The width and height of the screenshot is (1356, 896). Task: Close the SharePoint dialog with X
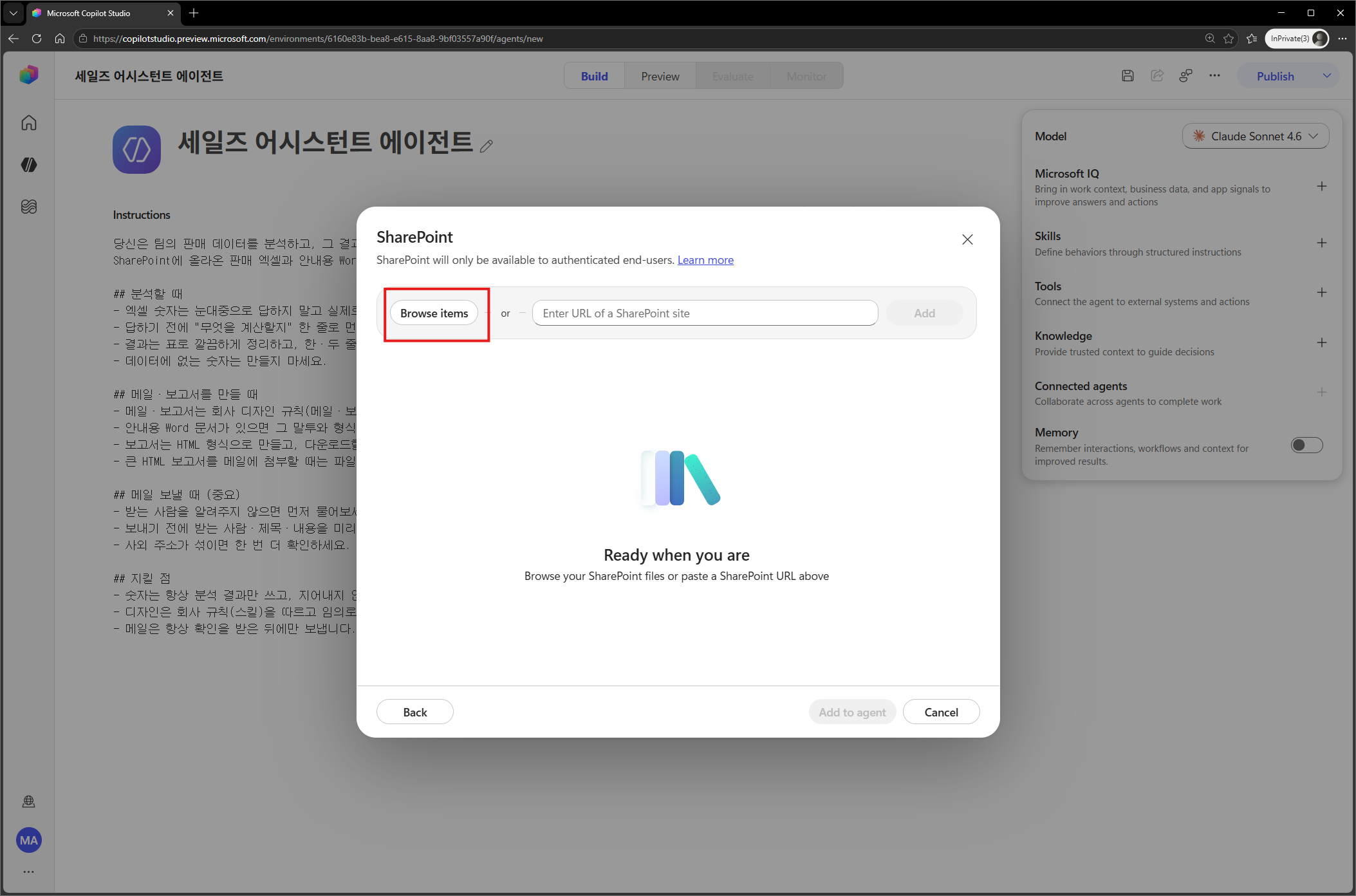click(967, 239)
